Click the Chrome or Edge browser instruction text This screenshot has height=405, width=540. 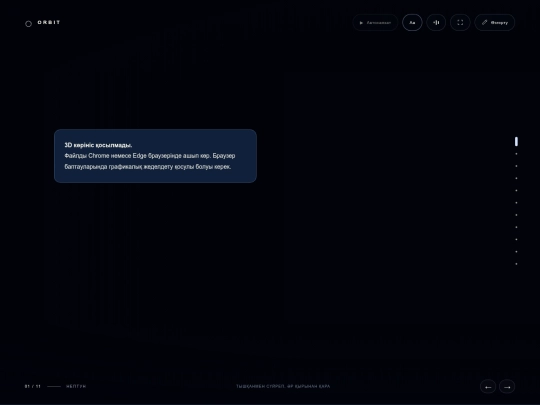150,161
